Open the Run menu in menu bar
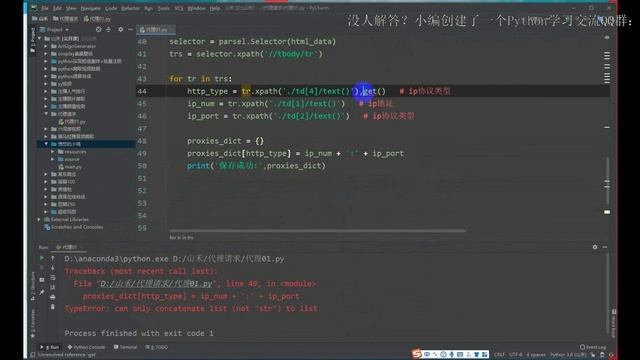 click(149, 8)
